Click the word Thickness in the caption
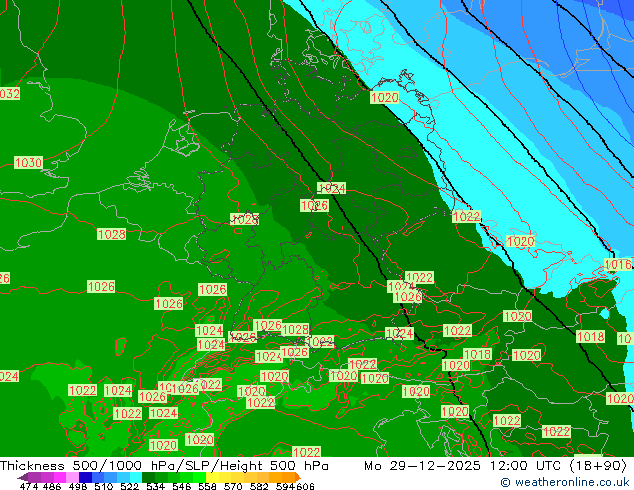This screenshot has height=490, width=634. [x=32, y=466]
